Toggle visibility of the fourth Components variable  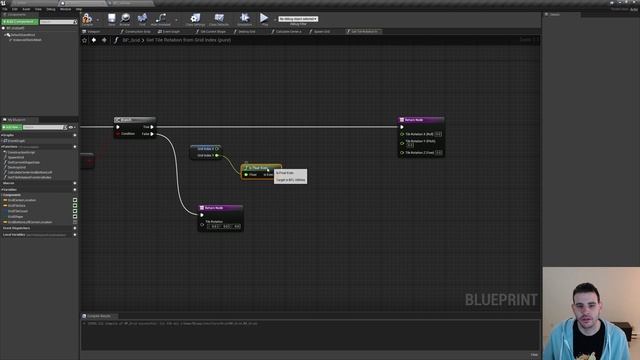[x=75, y=217]
